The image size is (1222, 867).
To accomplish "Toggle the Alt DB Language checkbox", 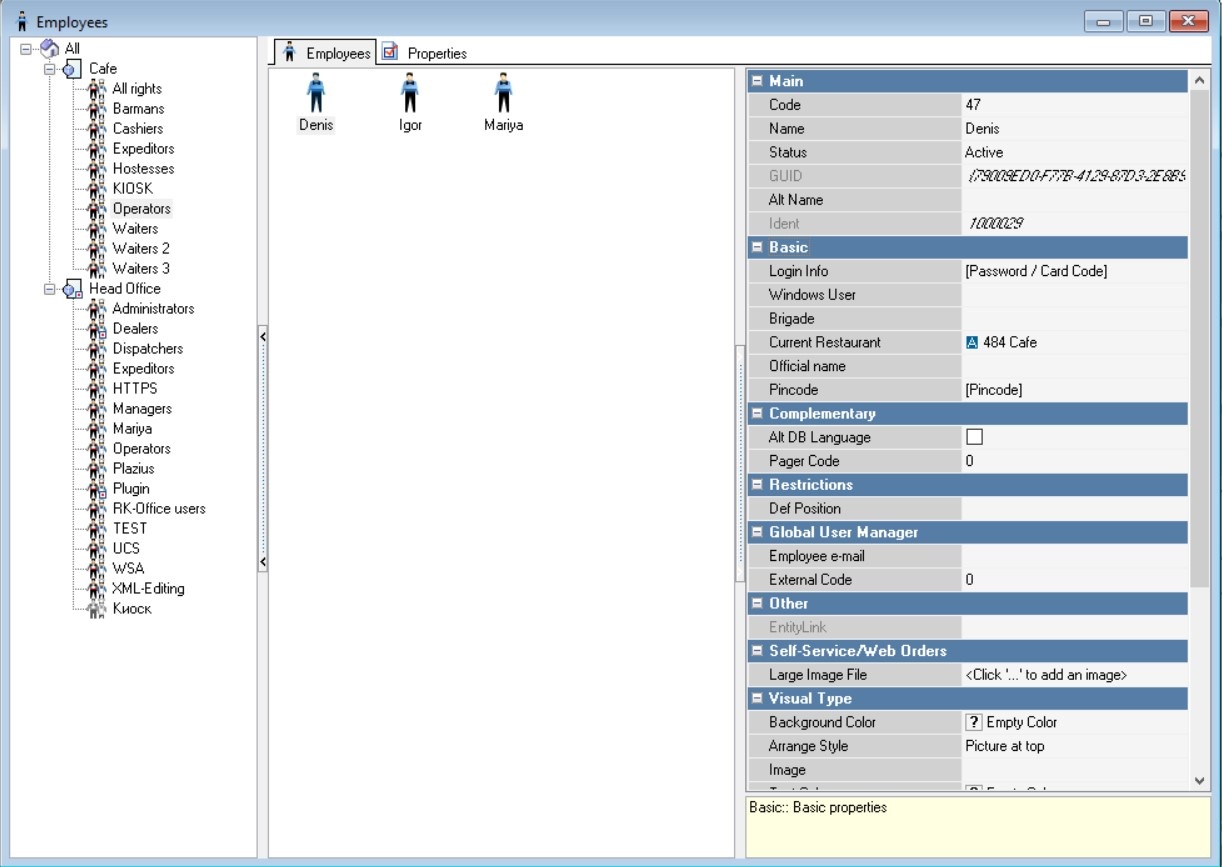I will pyautogui.click(x=974, y=437).
